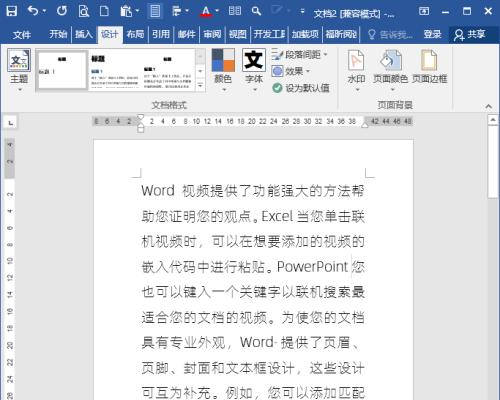This screenshot has height=400, width=500.
Task: Switch to the Insert (插入) tab
Action: point(84,34)
